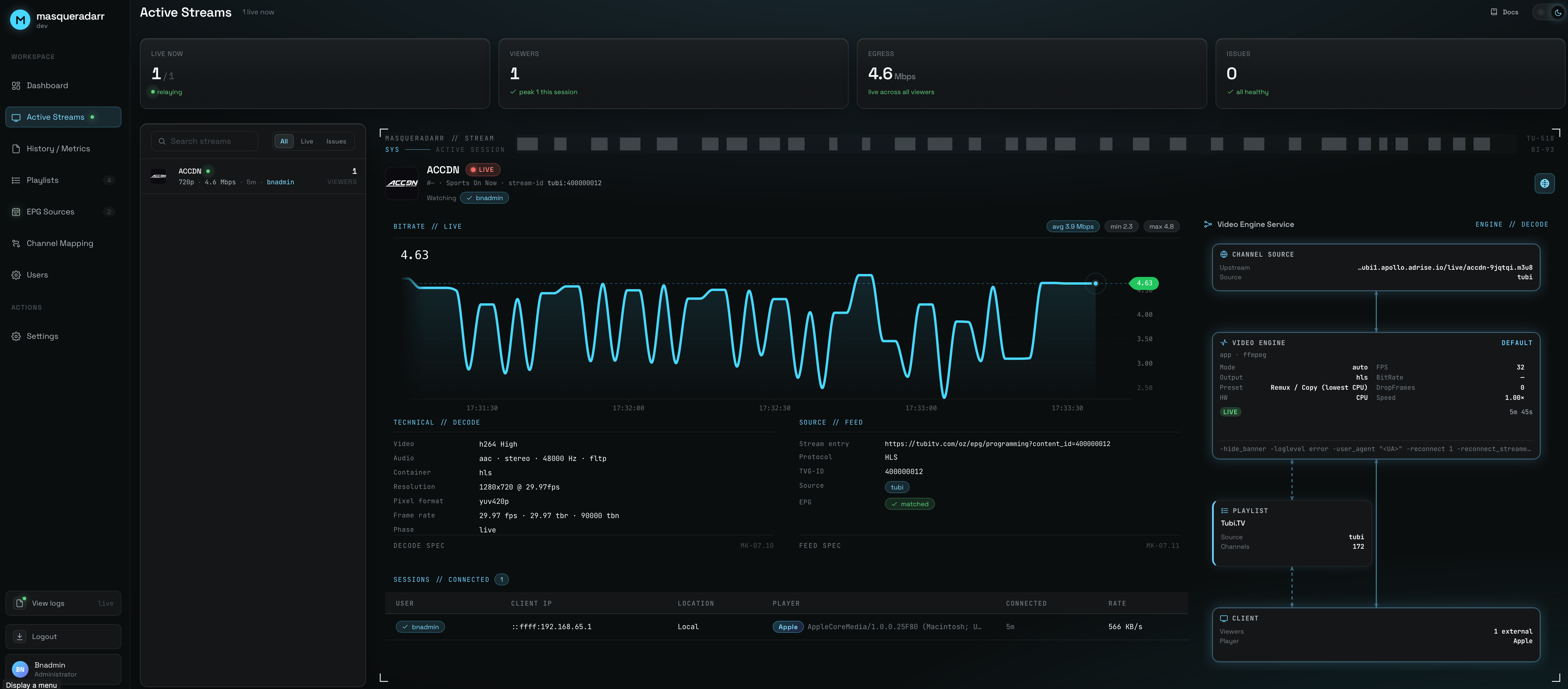Click the Docs book icon
The width and height of the screenshot is (1568, 689).
click(1494, 12)
